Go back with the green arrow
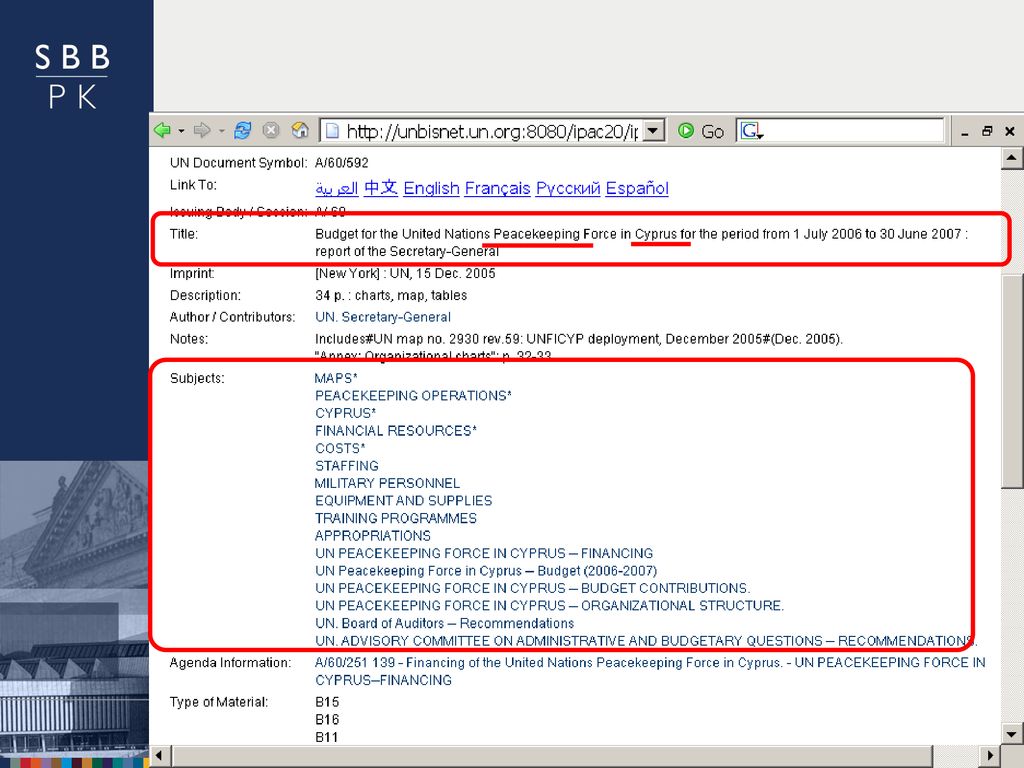 (x=162, y=131)
